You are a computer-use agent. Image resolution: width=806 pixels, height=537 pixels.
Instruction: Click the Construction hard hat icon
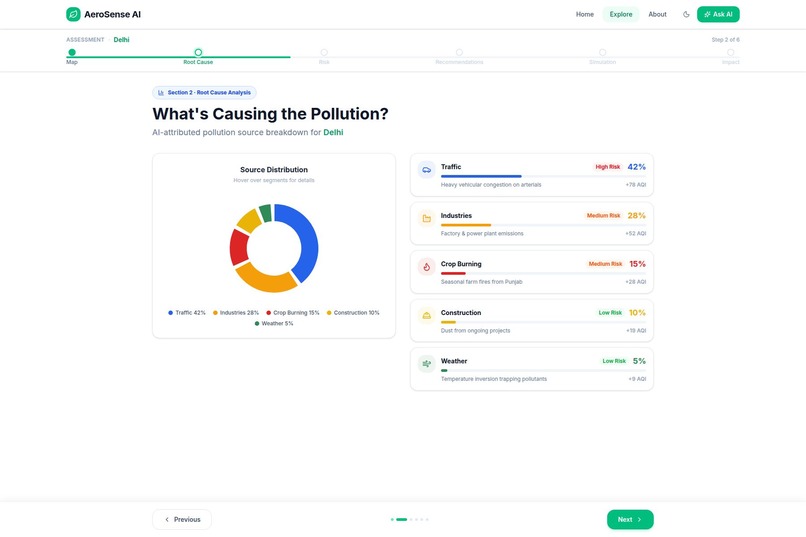(427, 316)
